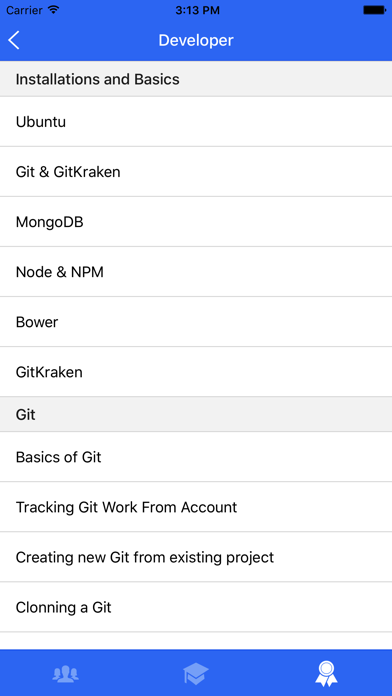This screenshot has width=392, height=696.
Task: Select Tracking Git Work From Account
Action: pyautogui.click(x=196, y=507)
